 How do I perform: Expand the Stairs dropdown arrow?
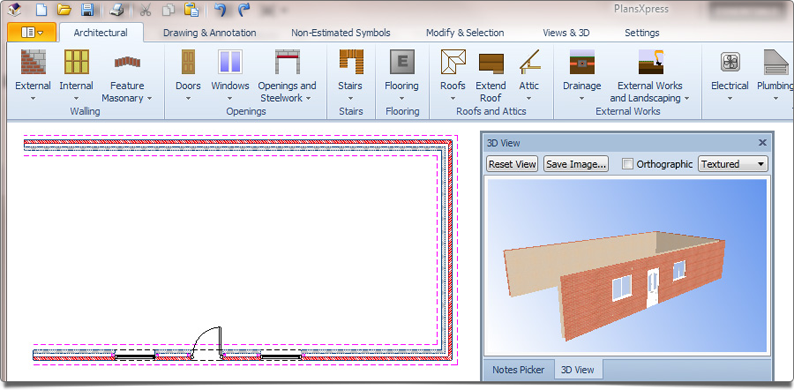pos(351,98)
